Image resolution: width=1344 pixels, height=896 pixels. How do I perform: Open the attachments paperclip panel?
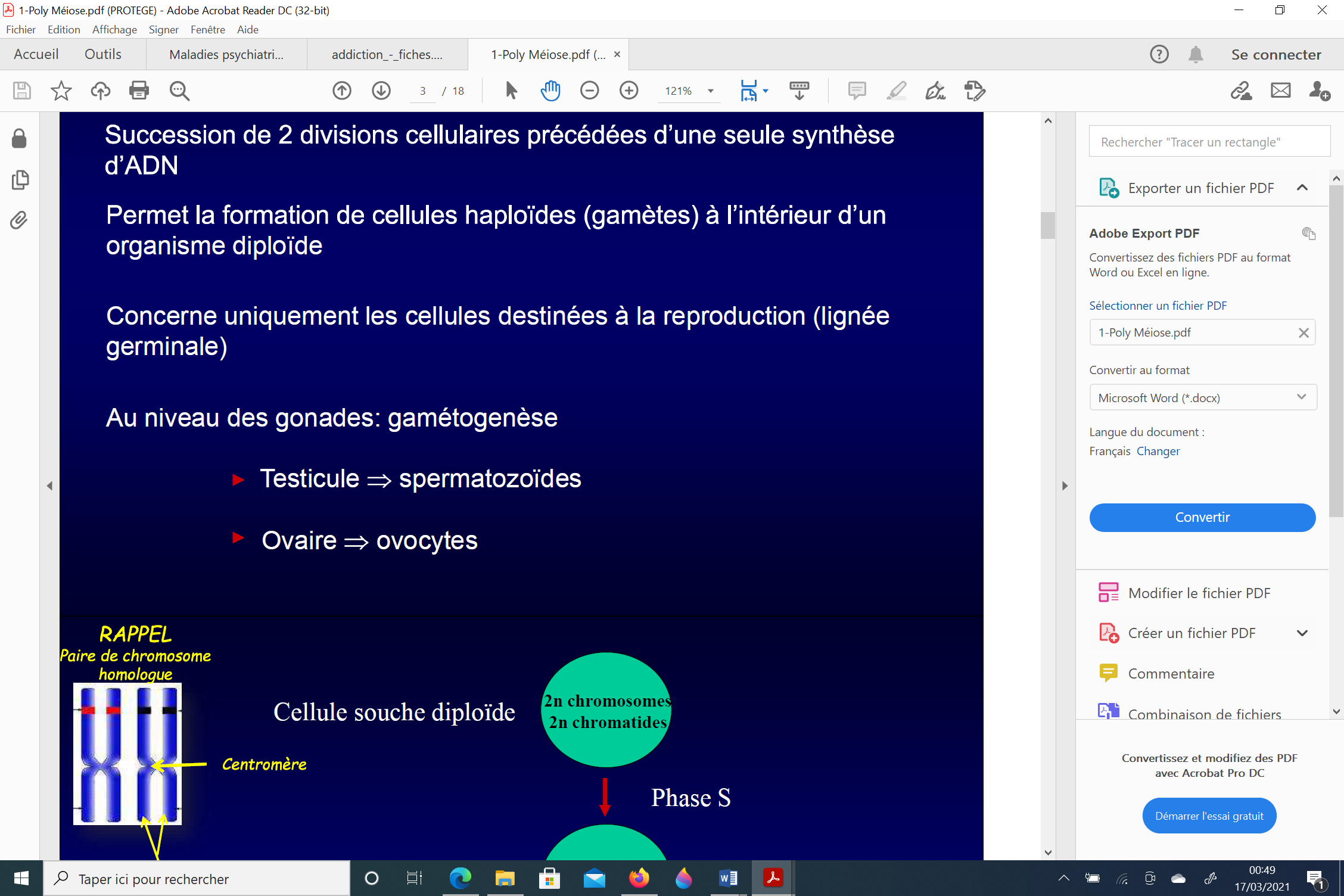pyautogui.click(x=19, y=220)
